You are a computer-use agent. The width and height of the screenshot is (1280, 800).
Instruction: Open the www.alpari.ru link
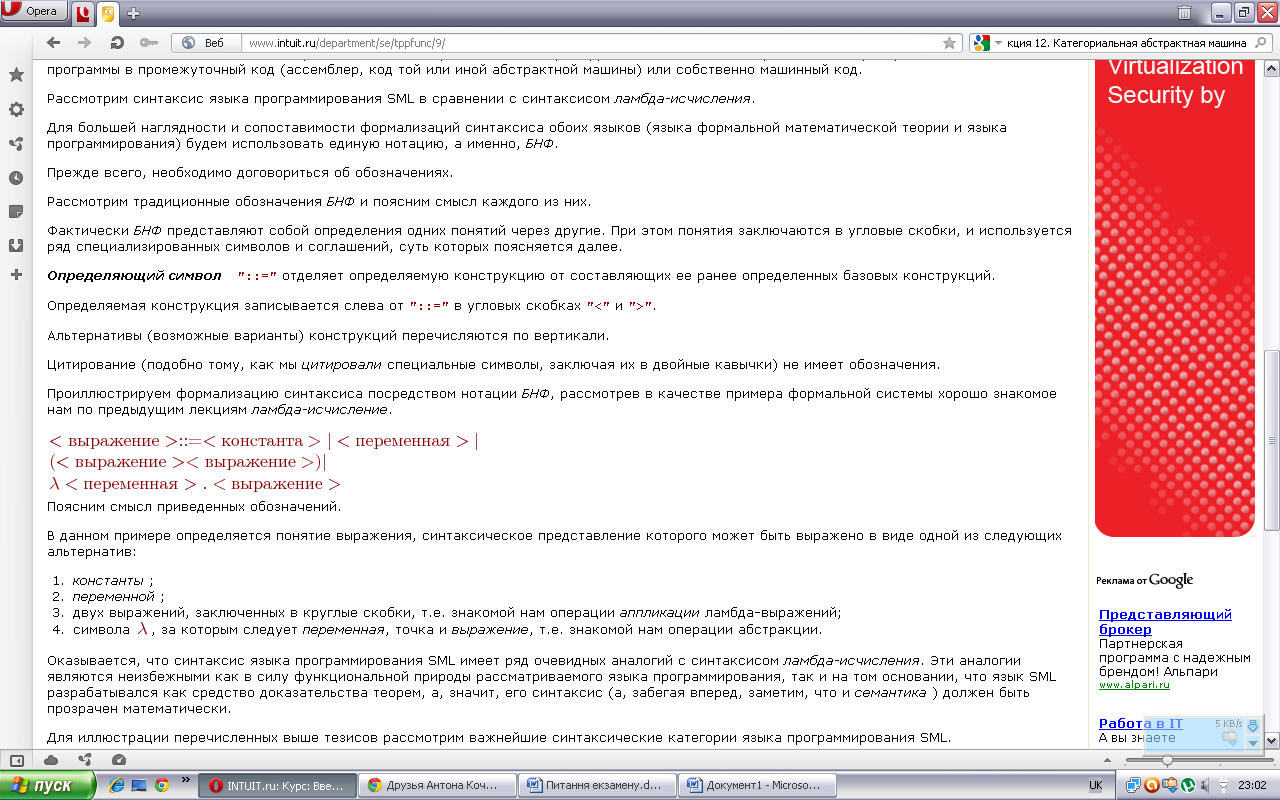1134,685
